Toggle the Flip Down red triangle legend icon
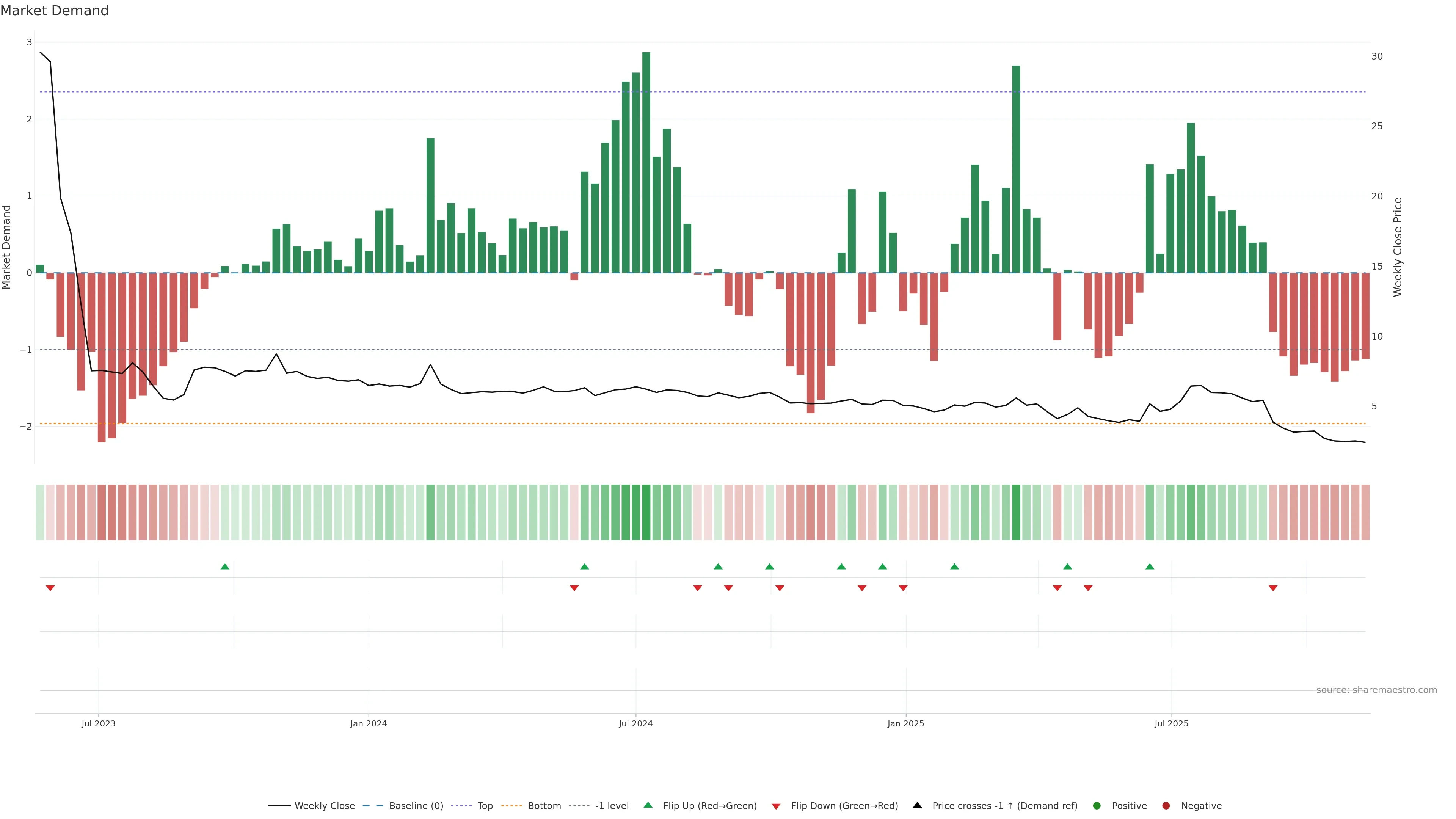 (x=775, y=806)
